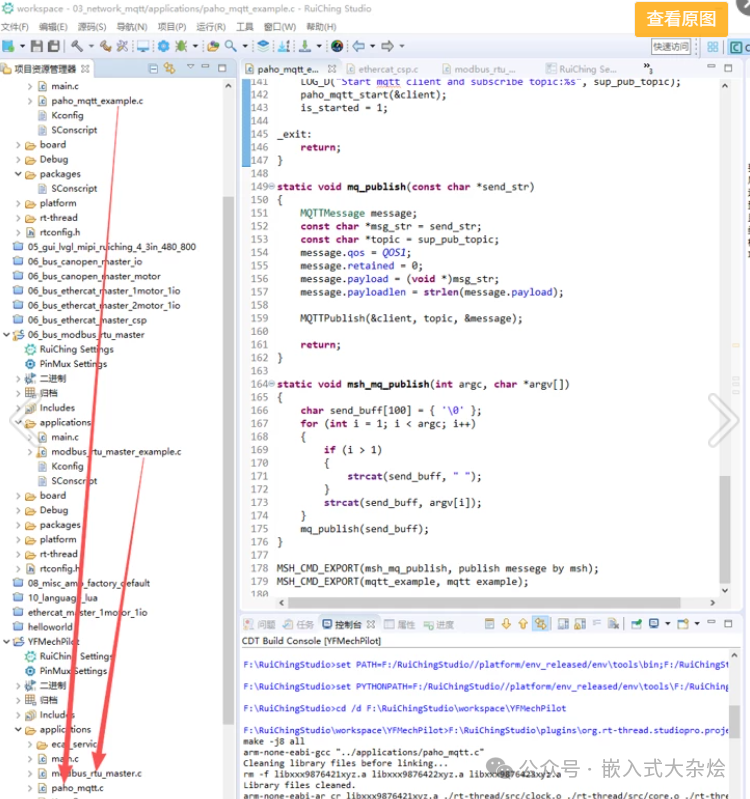Open the 项目(P) menu
Image resolution: width=750 pixels, height=799 pixels.
click(172, 27)
